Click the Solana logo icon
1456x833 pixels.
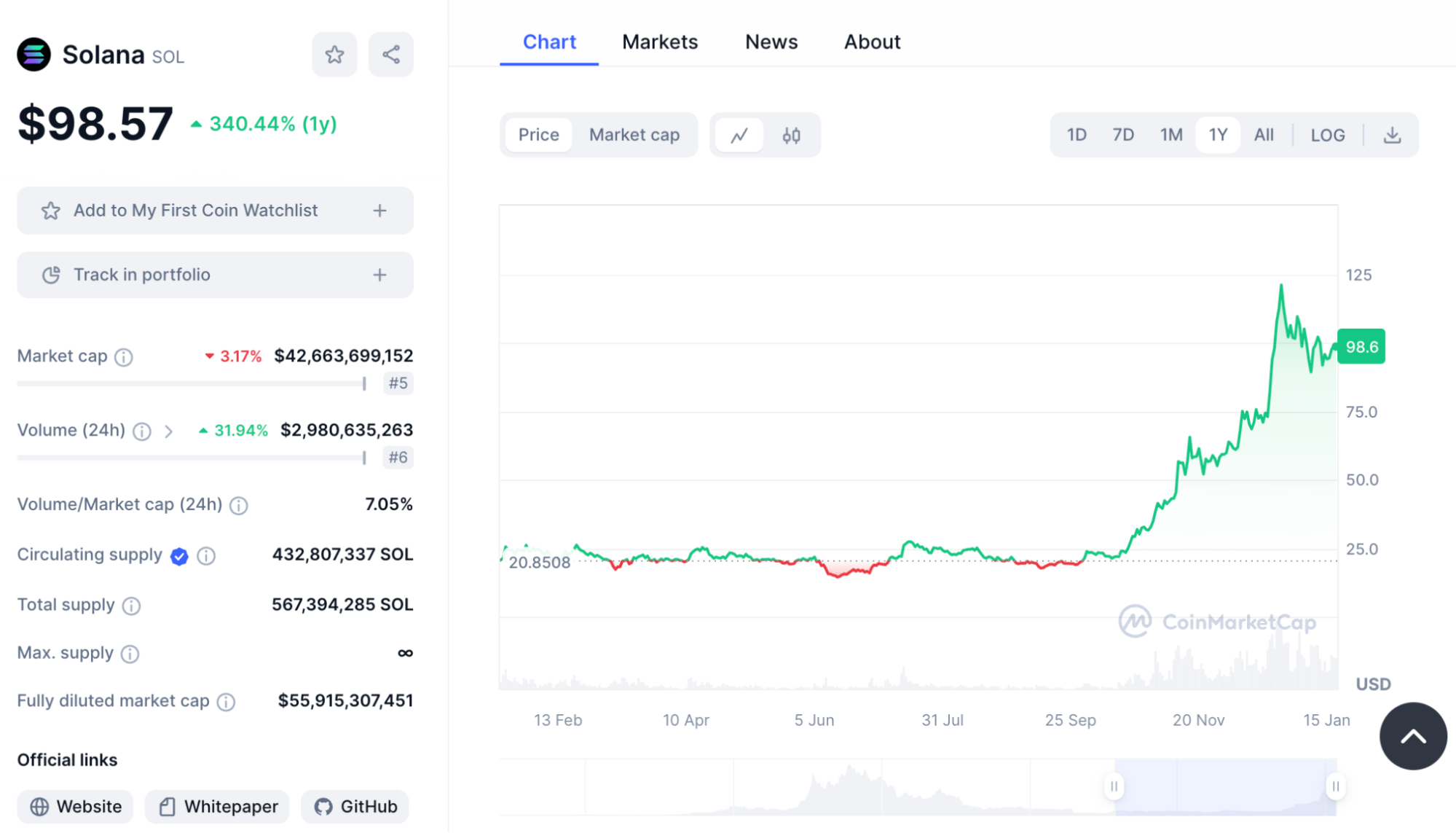(x=34, y=55)
